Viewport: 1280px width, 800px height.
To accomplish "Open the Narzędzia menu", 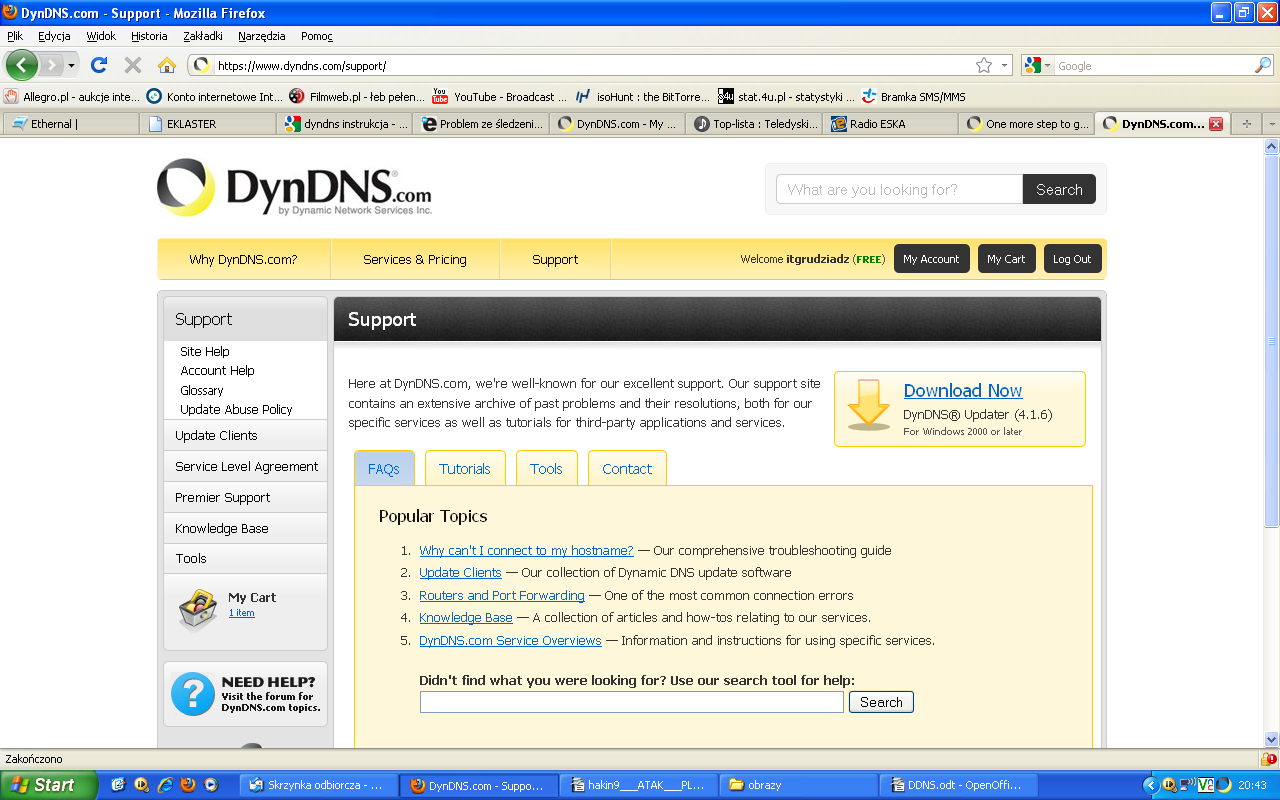I will (262, 36).
